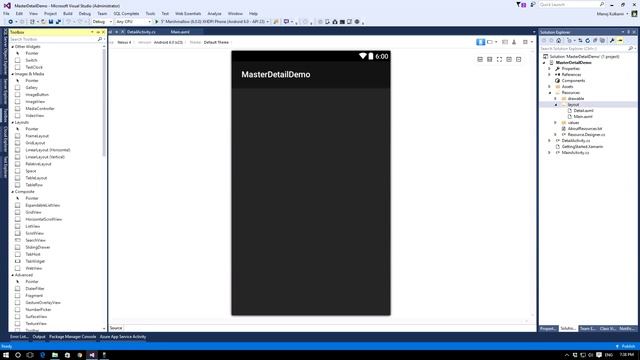640x360 pixels.
Task: Select Detail.axml file in Solution Explorer
Action: pyautogui.click(x=583, y=111)
